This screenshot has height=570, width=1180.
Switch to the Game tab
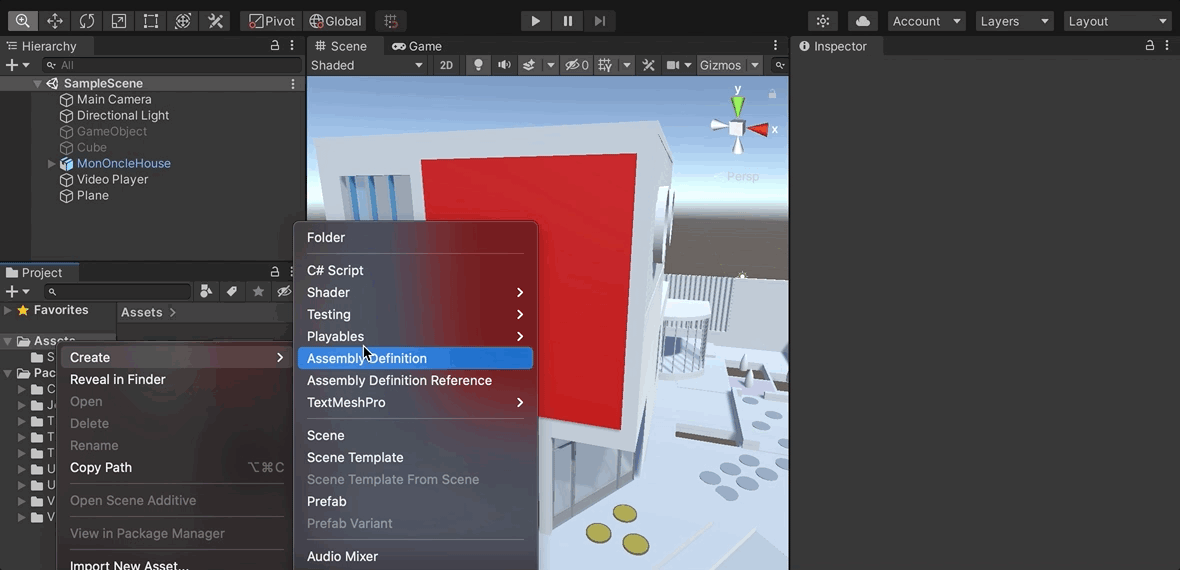[417, 46]
